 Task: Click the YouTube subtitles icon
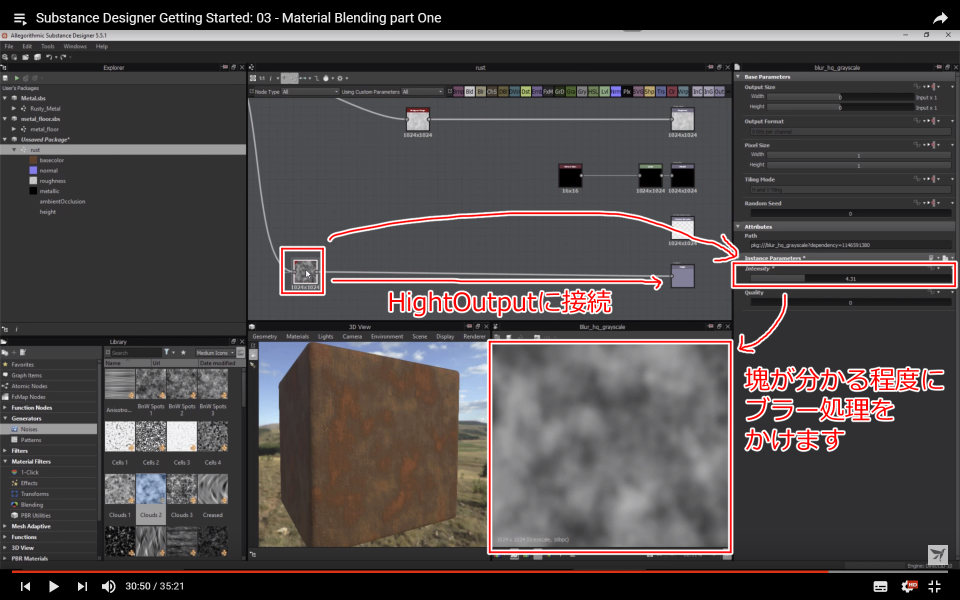click(880, 587)
